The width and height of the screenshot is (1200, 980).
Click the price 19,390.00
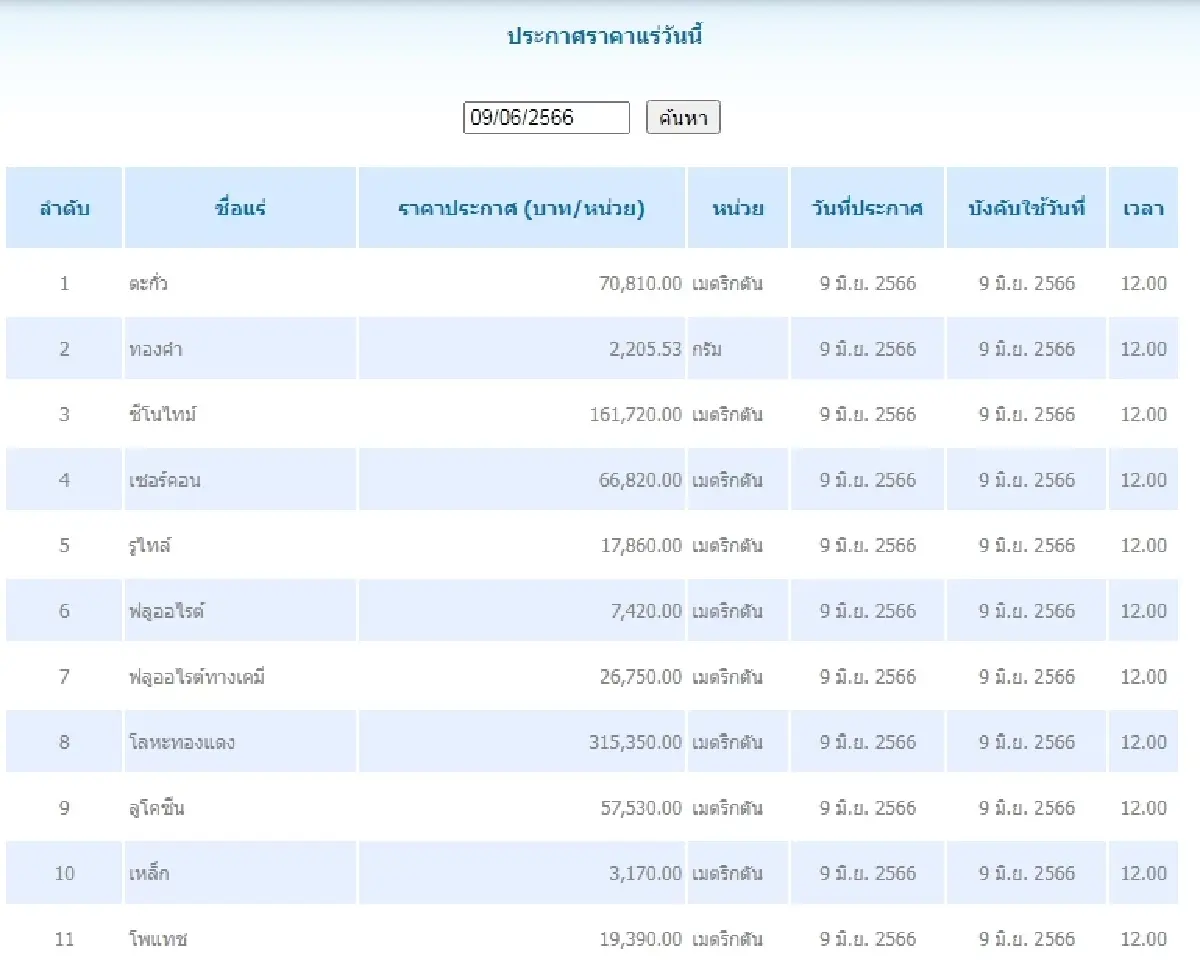640,939
